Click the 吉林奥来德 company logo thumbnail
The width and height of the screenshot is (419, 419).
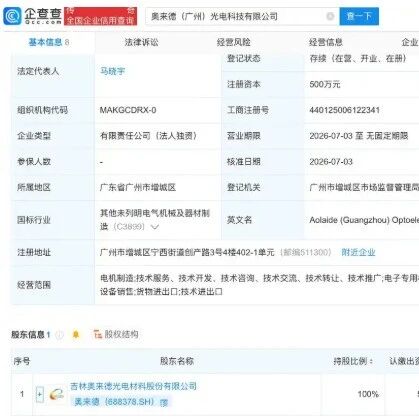pos(57,395)
